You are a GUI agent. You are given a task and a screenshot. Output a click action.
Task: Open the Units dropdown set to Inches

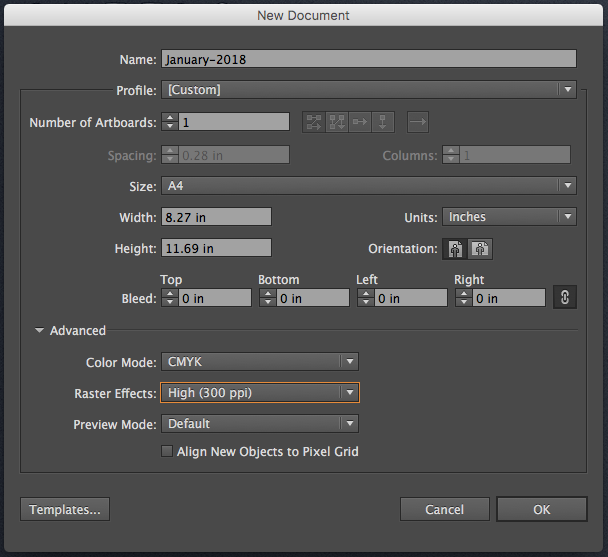click(x=509, y=217)
